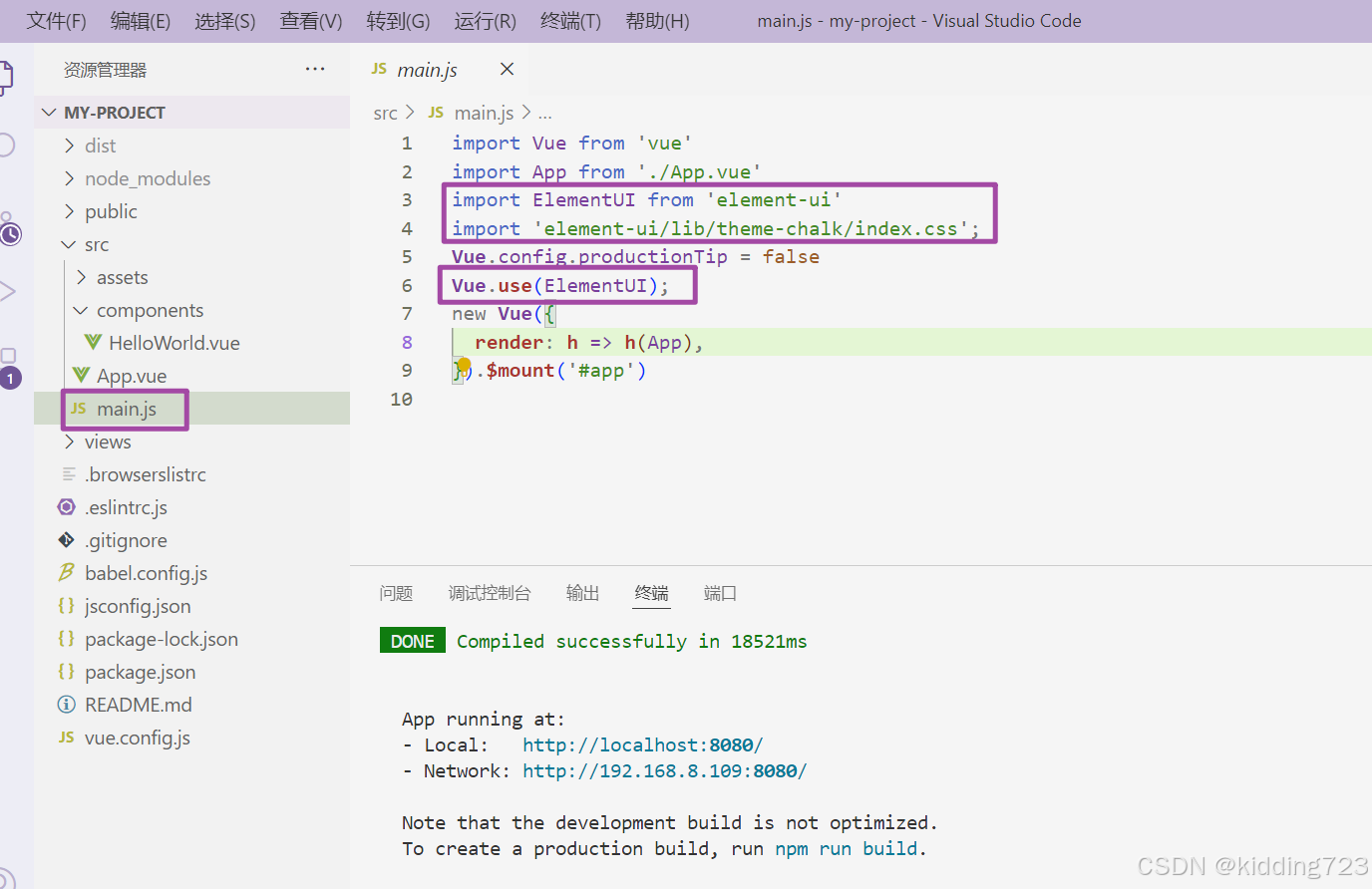The height and width of the screenshot is (889, 1372).
Task: Click the braces icon beside package.json
Action: pyautogui.click(x=67, y=671)
